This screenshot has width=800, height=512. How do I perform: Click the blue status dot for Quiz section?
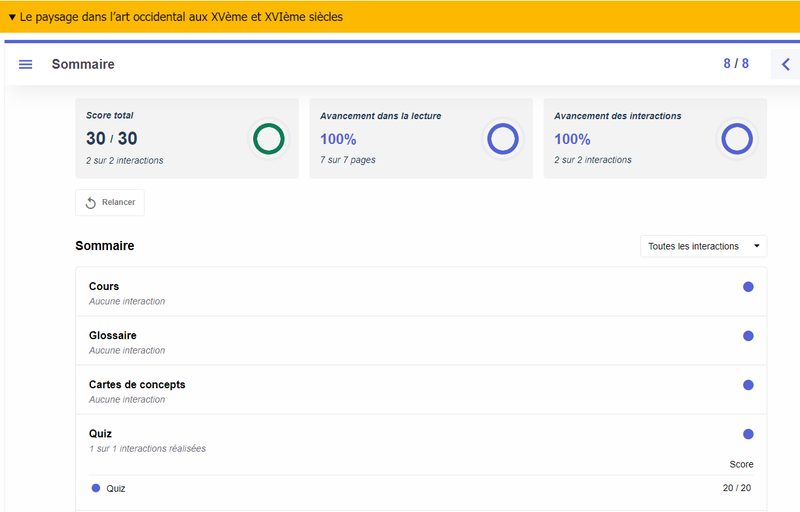point(748,434)
